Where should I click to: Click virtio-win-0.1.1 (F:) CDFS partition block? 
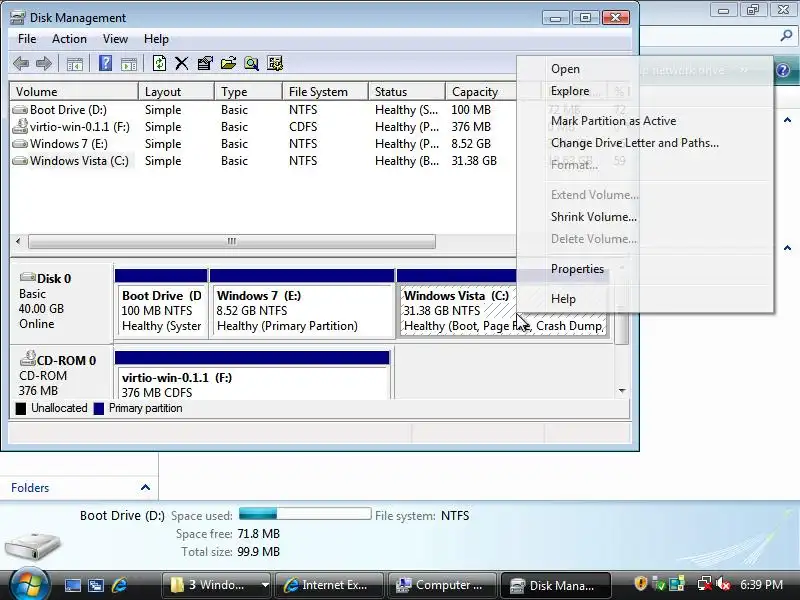click(253, 383)
